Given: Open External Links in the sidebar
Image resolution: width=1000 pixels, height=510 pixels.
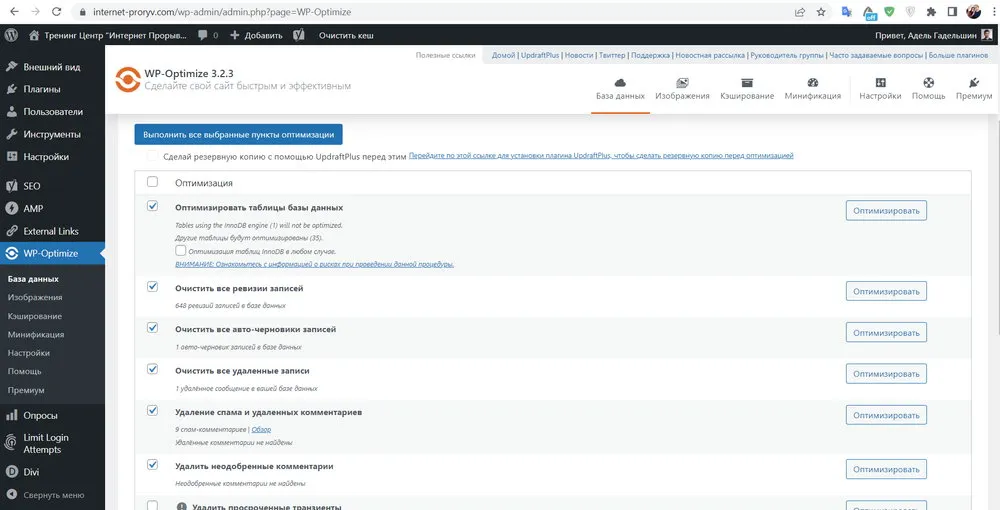Looking at the screenshot, I should [x=52, y=231].
